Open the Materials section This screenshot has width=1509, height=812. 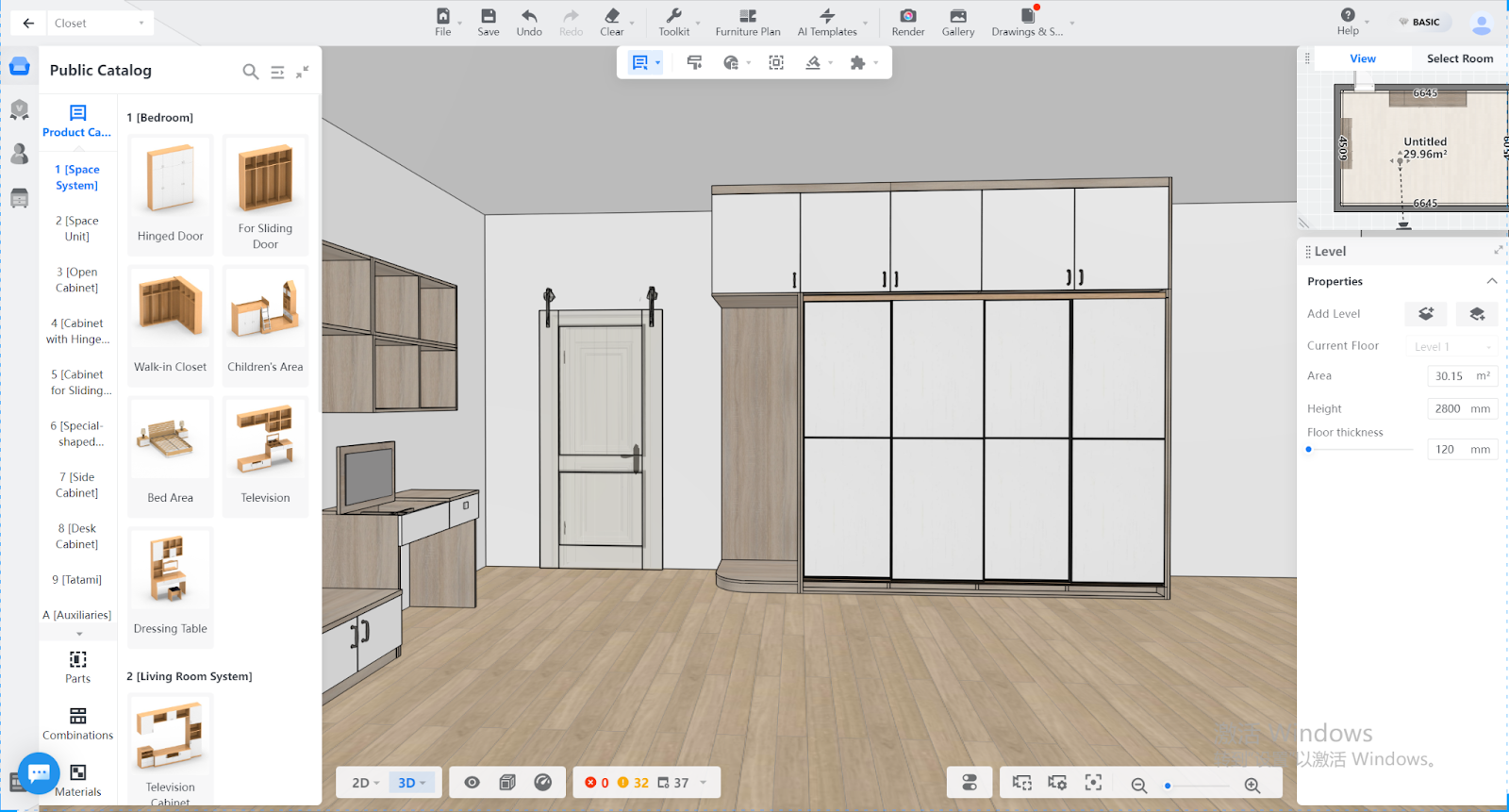coord(78,780)
